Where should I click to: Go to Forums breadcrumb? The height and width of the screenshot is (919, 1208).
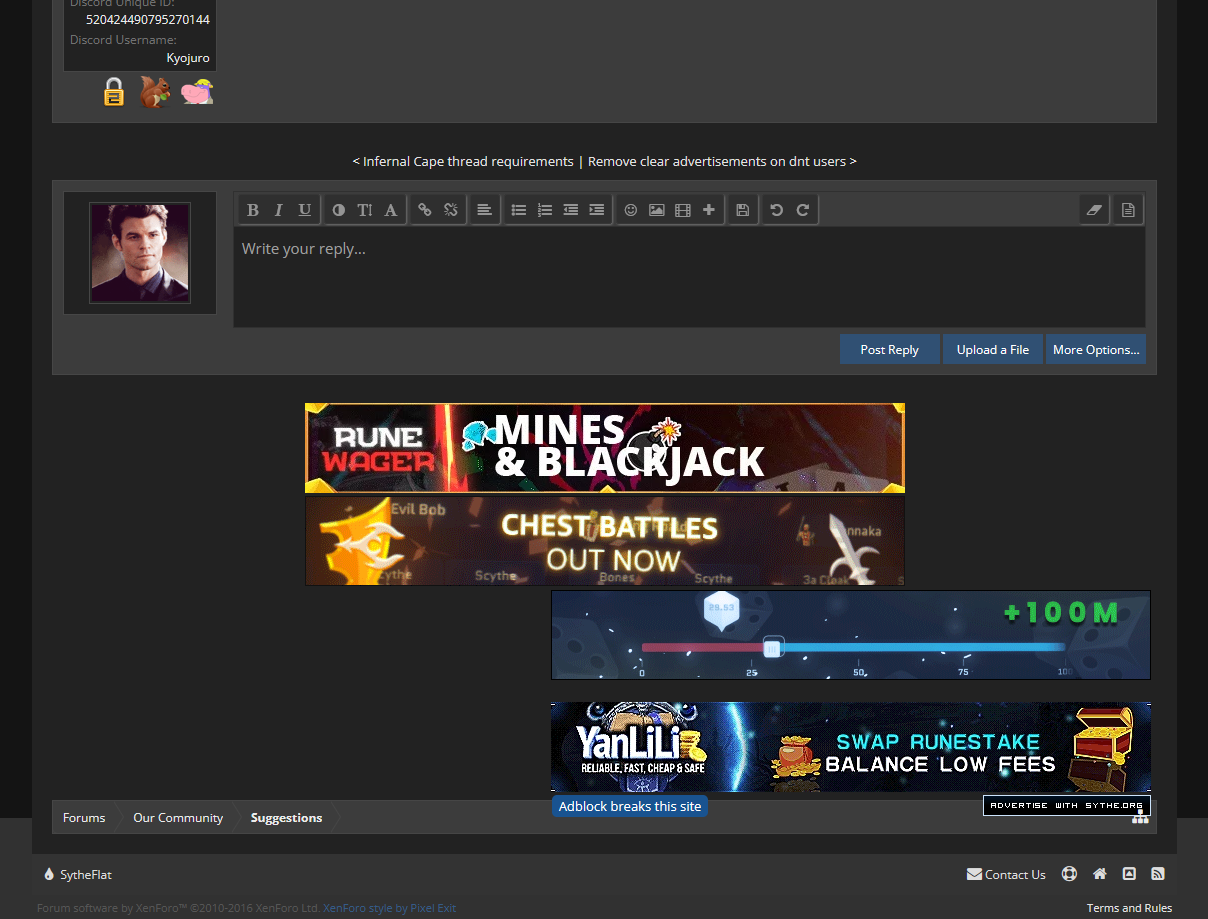[84, 817]
